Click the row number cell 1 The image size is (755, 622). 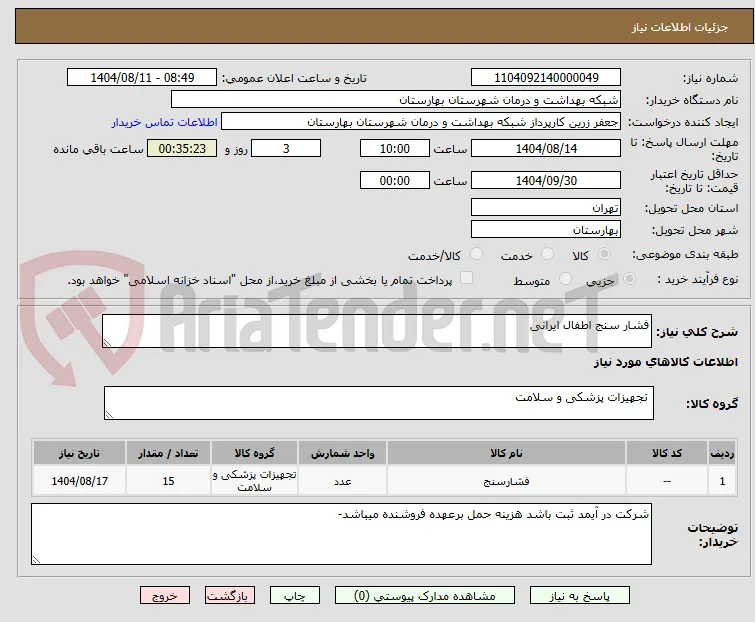[722, 480]
